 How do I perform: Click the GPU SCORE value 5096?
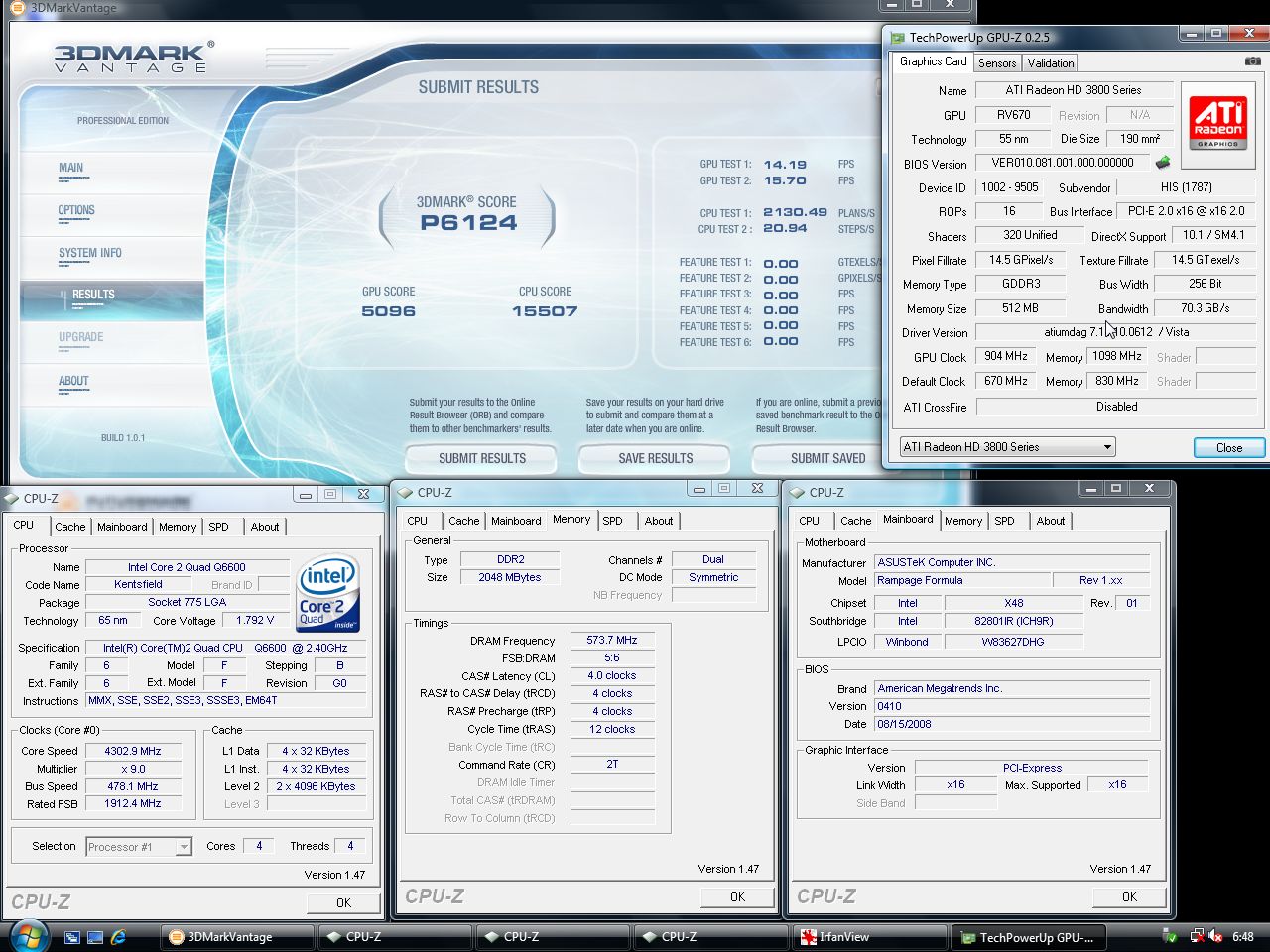pyautogui.click(x=388, y=311)
